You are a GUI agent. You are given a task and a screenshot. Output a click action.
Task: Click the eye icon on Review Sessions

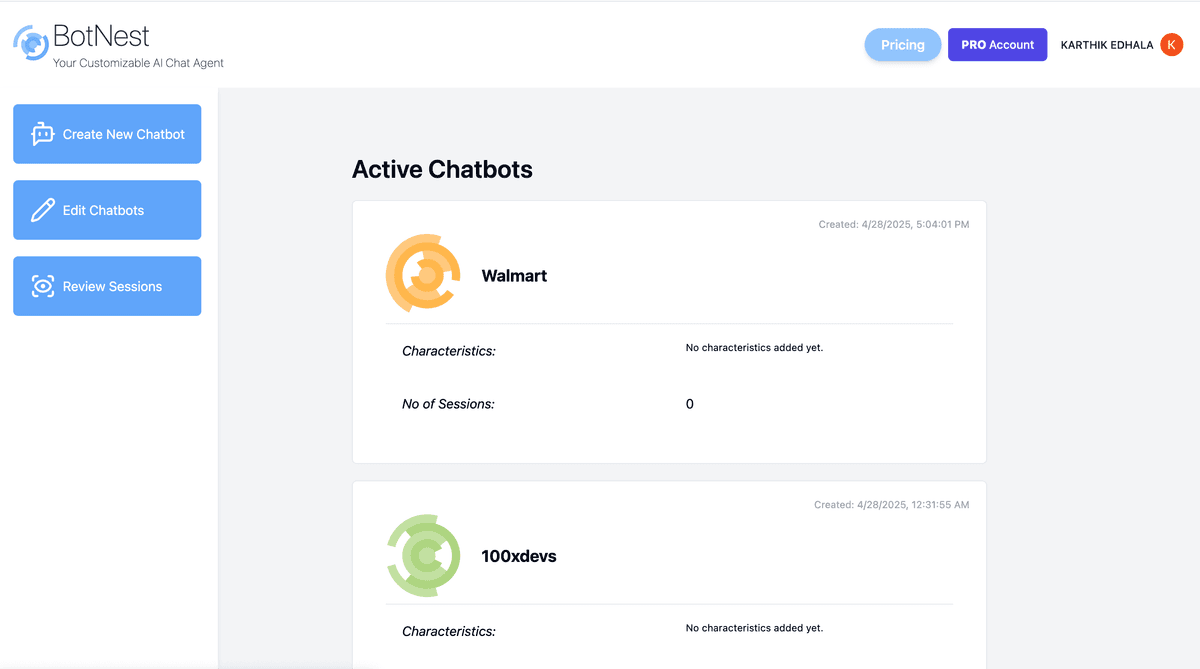pos(43,286)
